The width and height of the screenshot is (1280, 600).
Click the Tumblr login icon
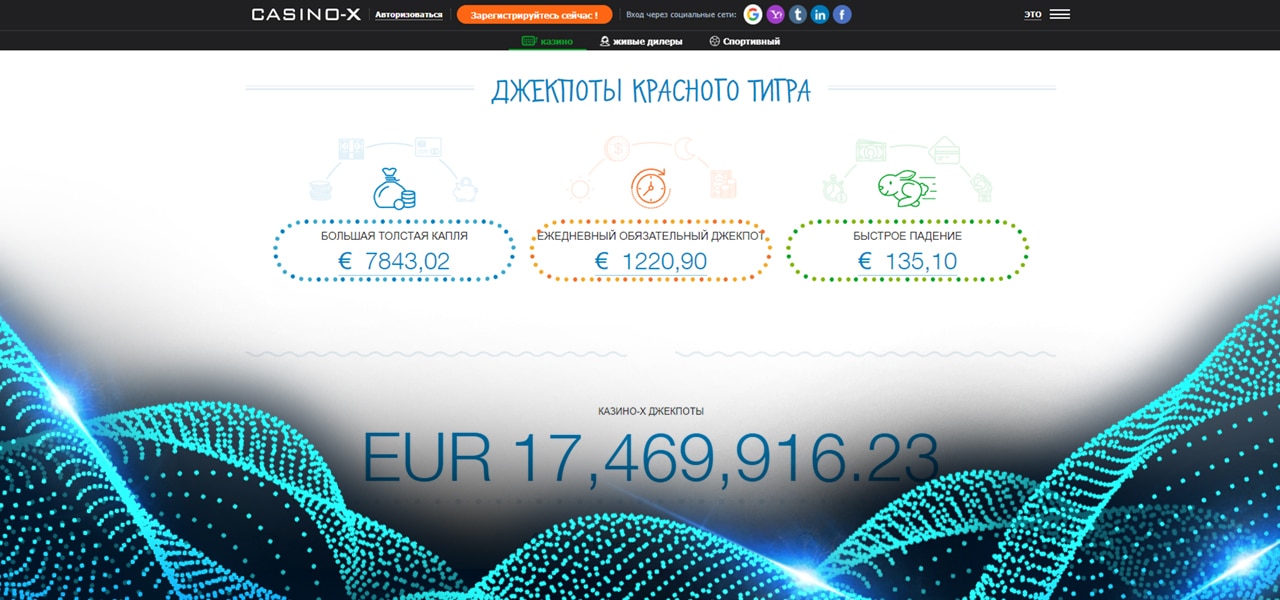tap(797, 14)
